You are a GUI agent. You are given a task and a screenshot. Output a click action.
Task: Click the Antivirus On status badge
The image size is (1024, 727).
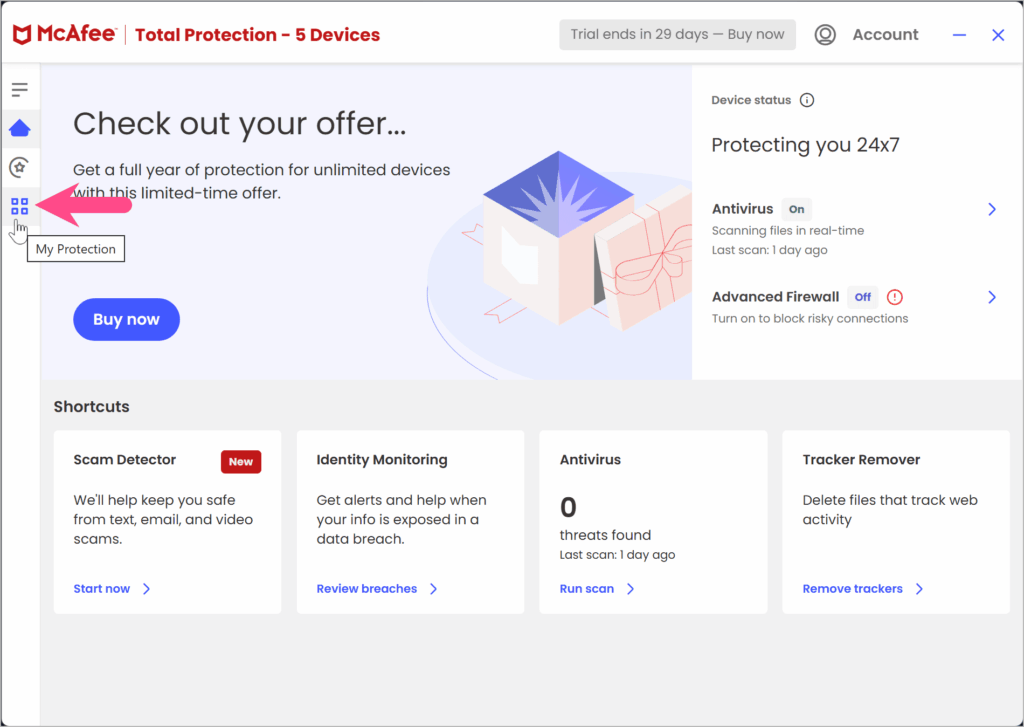[796, 209]
